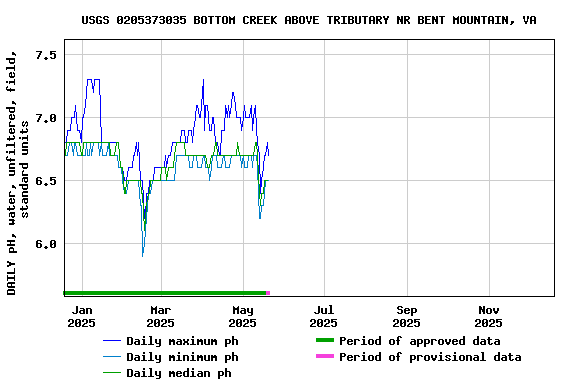Image resolution: width=576 pixels, height=384 pixels.
Task: Click the Mar 2025 x-axis label
Action: [x=161, y=317]
